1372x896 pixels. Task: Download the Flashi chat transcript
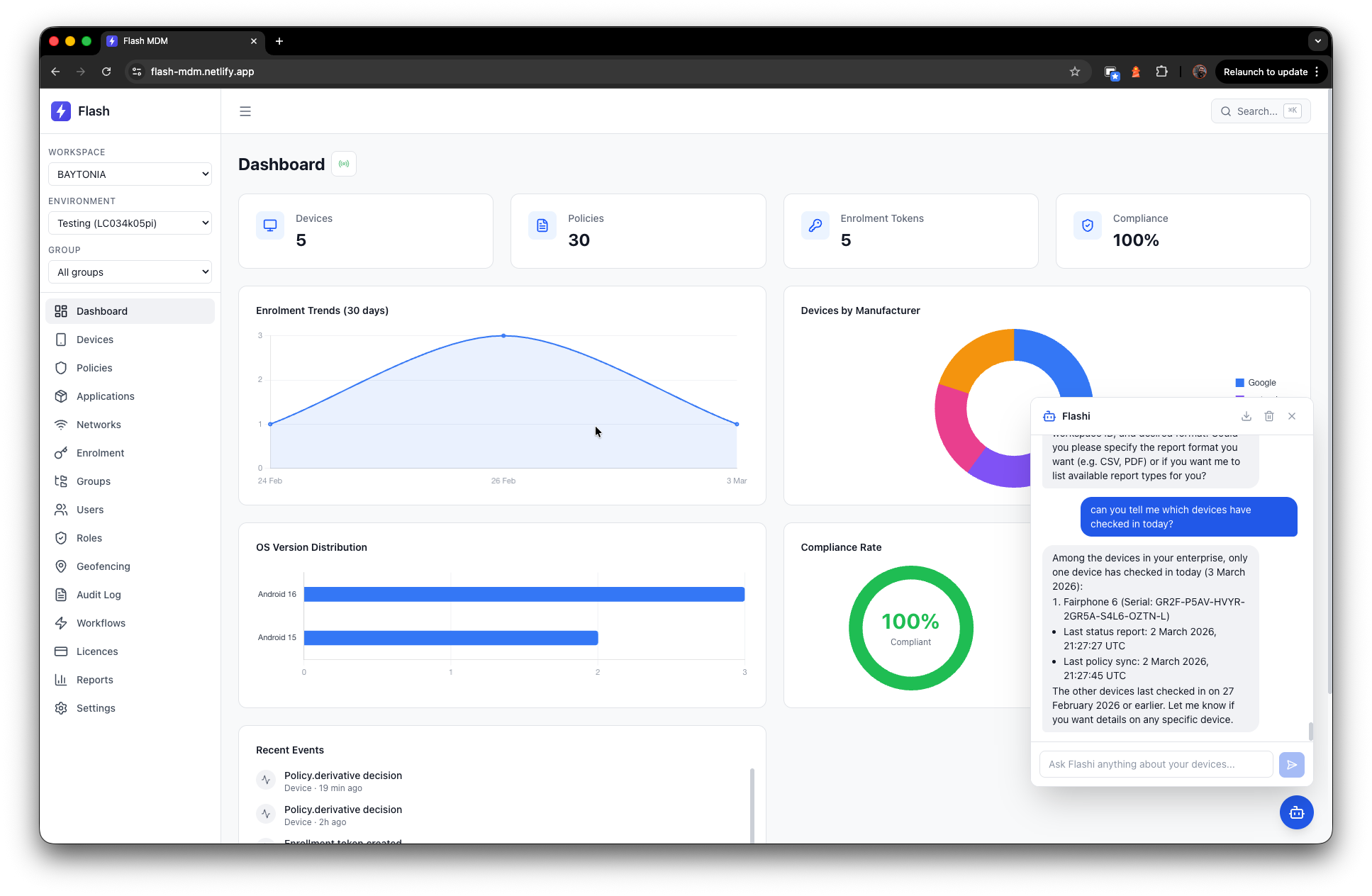click(1246, 416)
